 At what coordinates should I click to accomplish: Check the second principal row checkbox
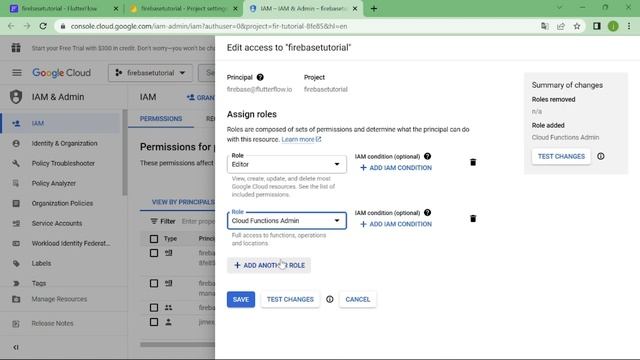pyautogui.click(x=154, y=283)
